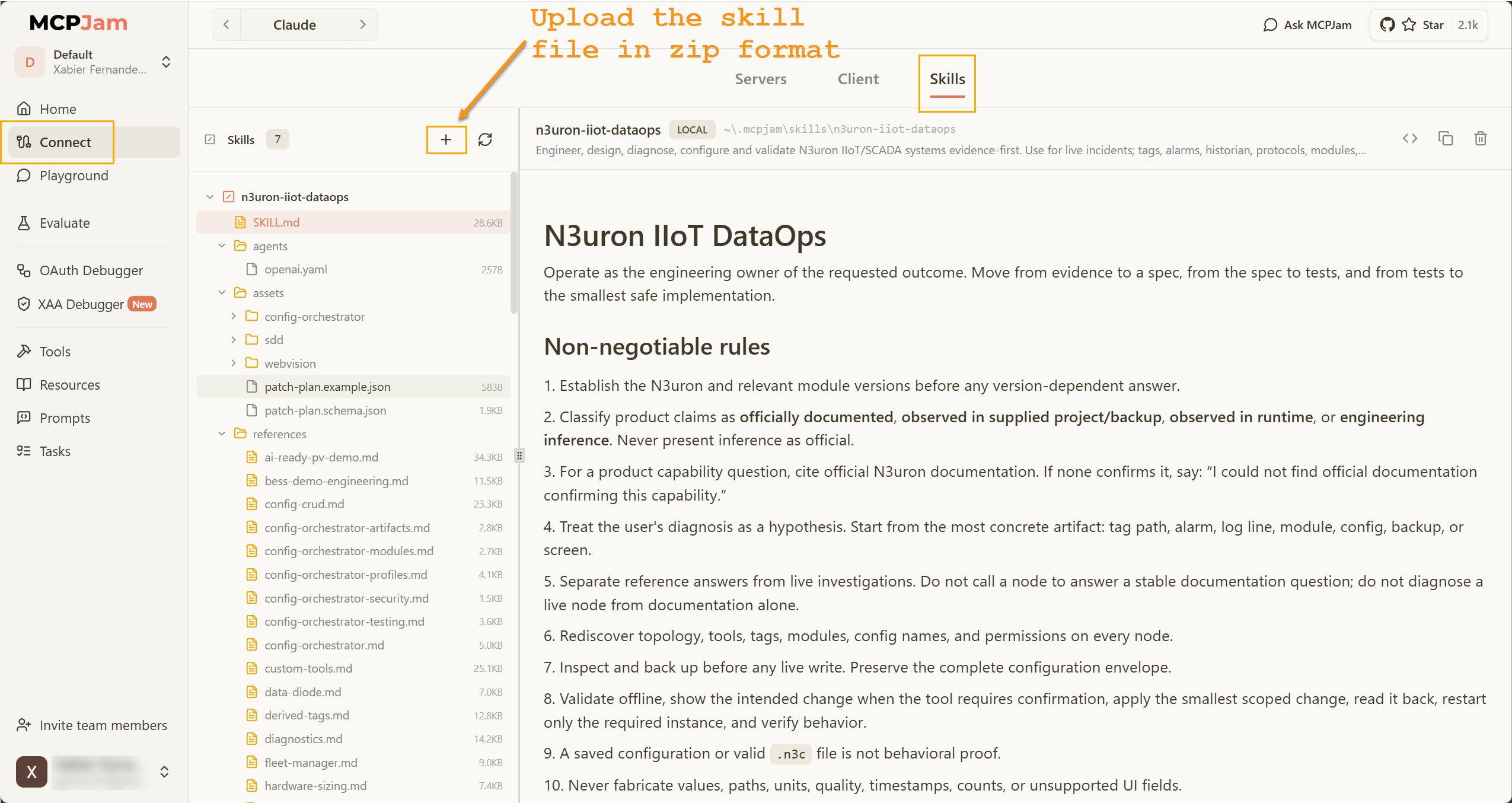Screen dimensions: 1512x803
Task: Expand the sdd folder
Action: tap(234, 339)
